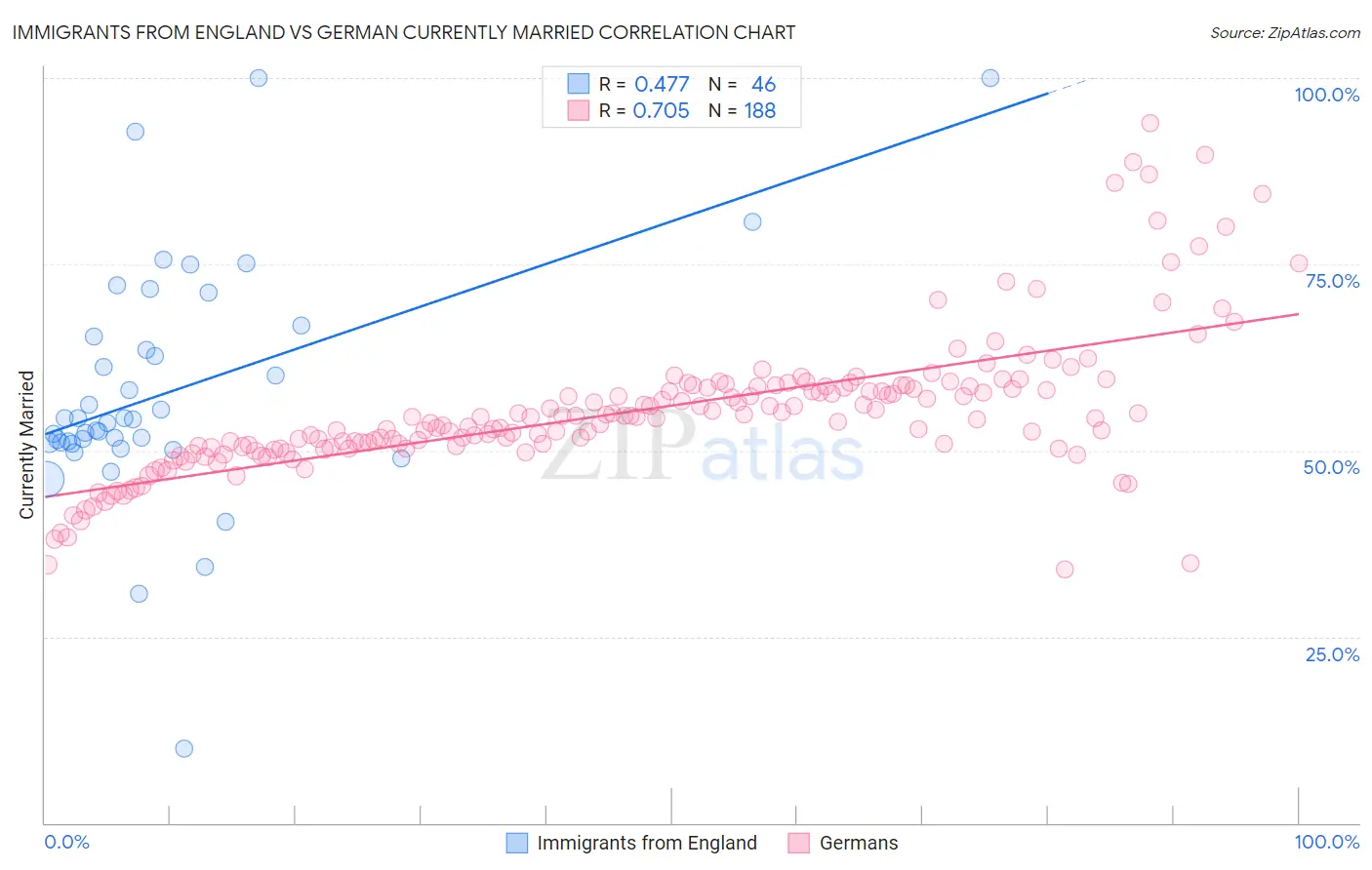Click the blue R = 0.477 stats swatch
The image size is (1372, 870).
tap(579, 84)
